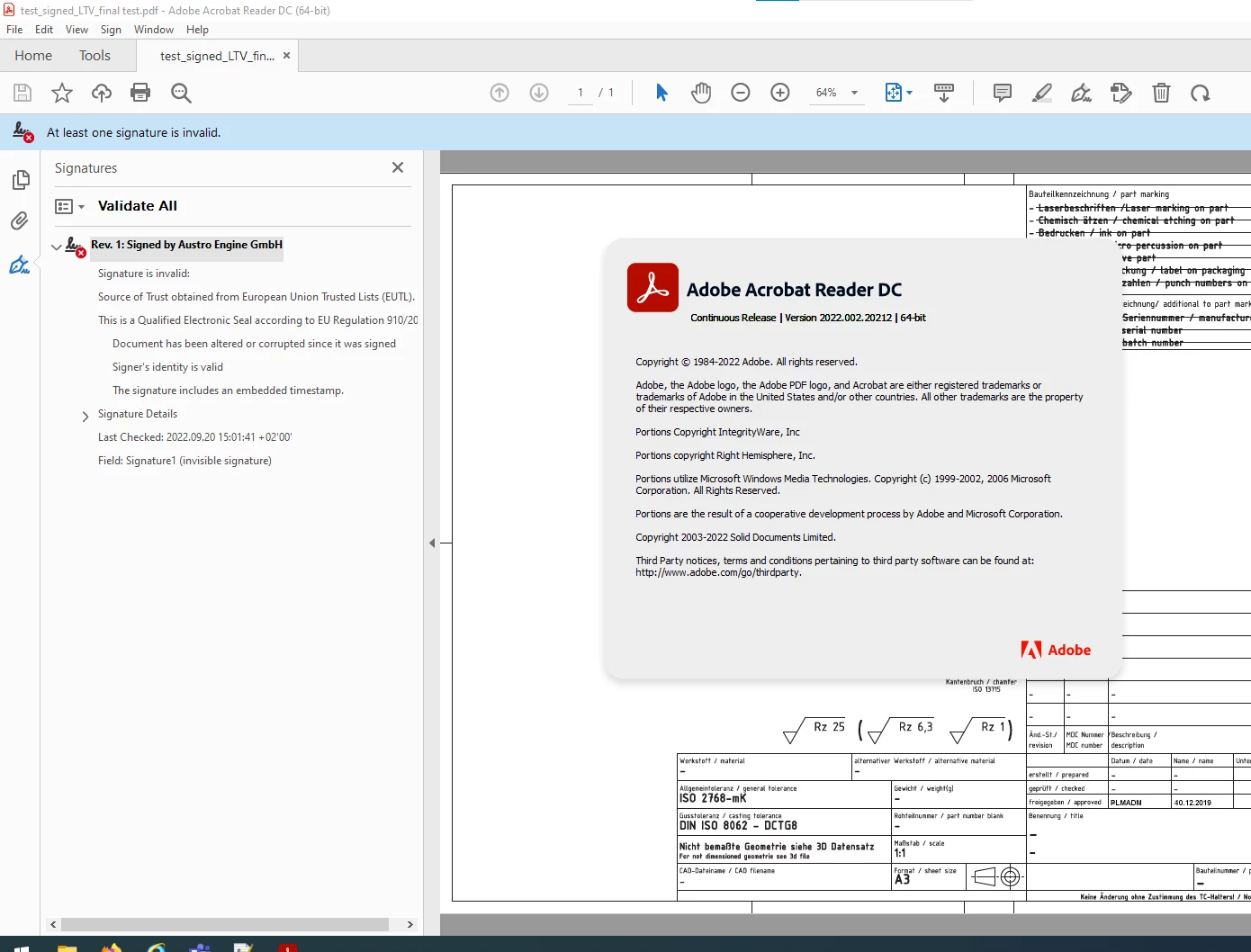Click the Adobe logo in About dialog
The image size is (1251, 952).
point(1056,650)
